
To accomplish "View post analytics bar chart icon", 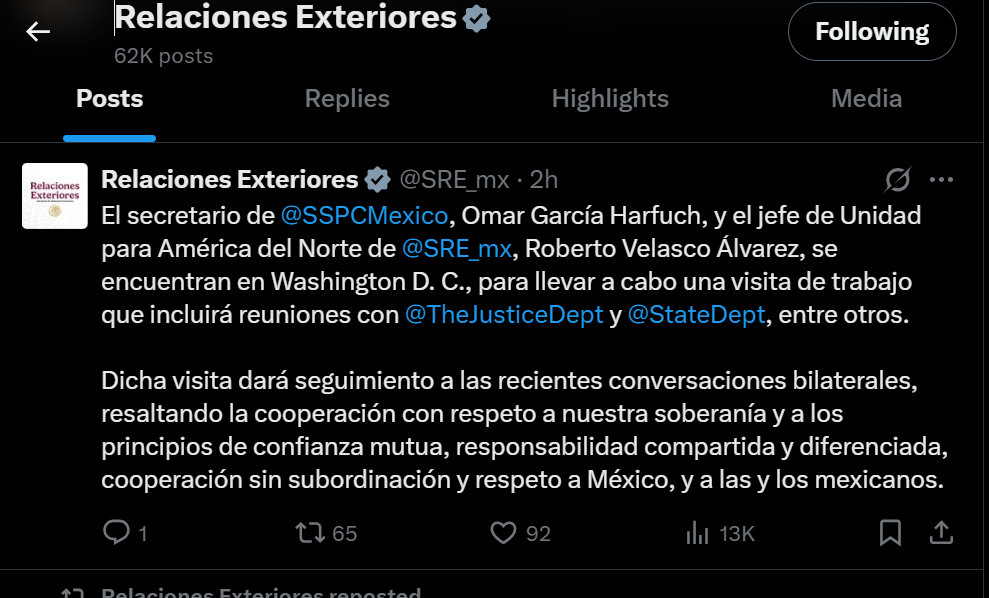I will [697, 533].
